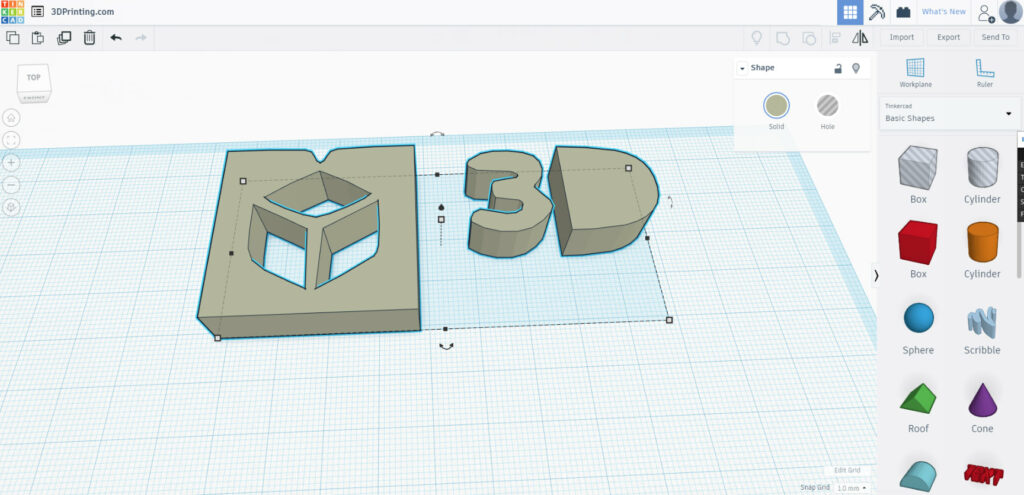Activate the Ruler tool
The image size is (1024, 495).
pyautogui.click(x=984, y=72)
